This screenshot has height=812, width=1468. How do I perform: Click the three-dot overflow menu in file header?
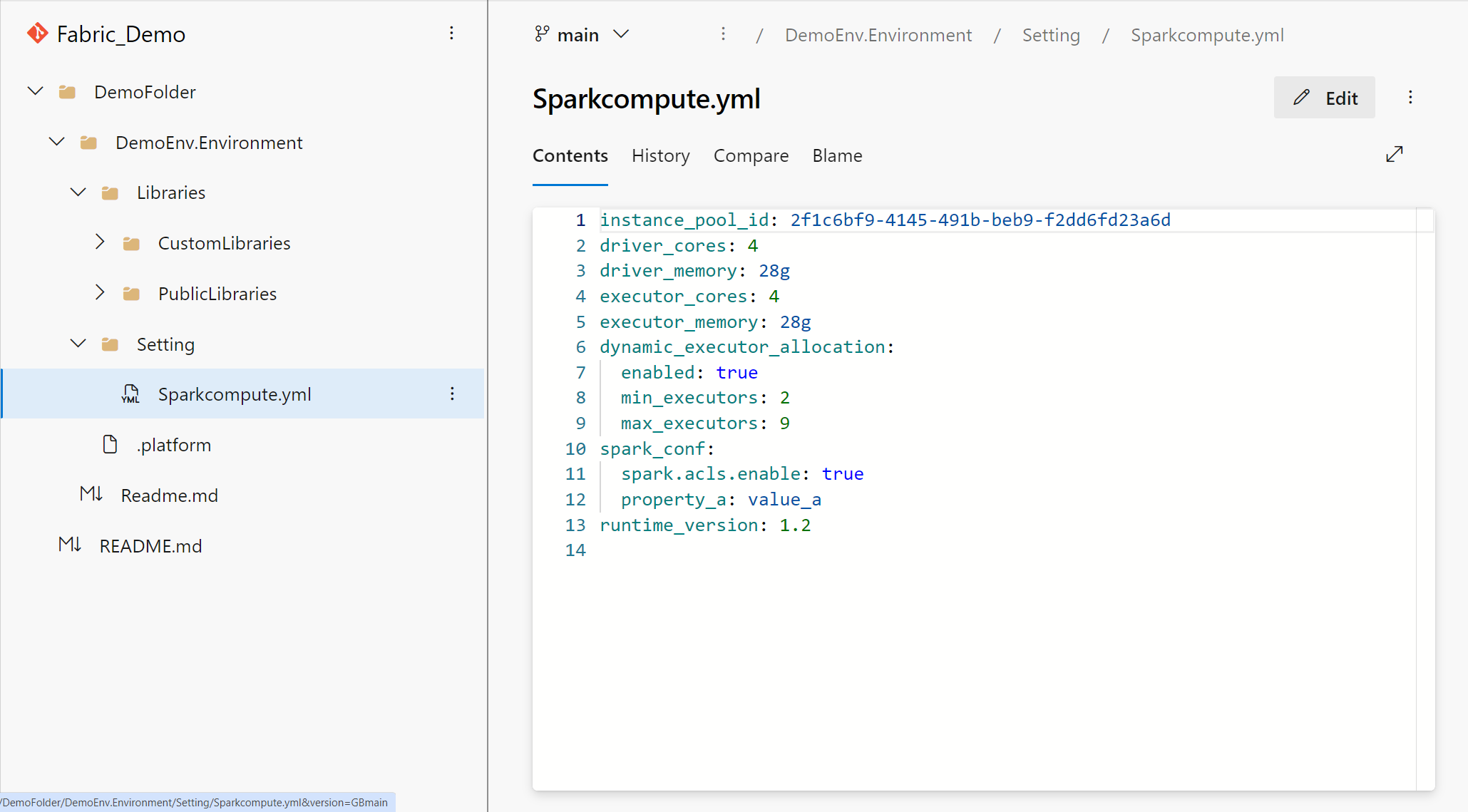1410,97
